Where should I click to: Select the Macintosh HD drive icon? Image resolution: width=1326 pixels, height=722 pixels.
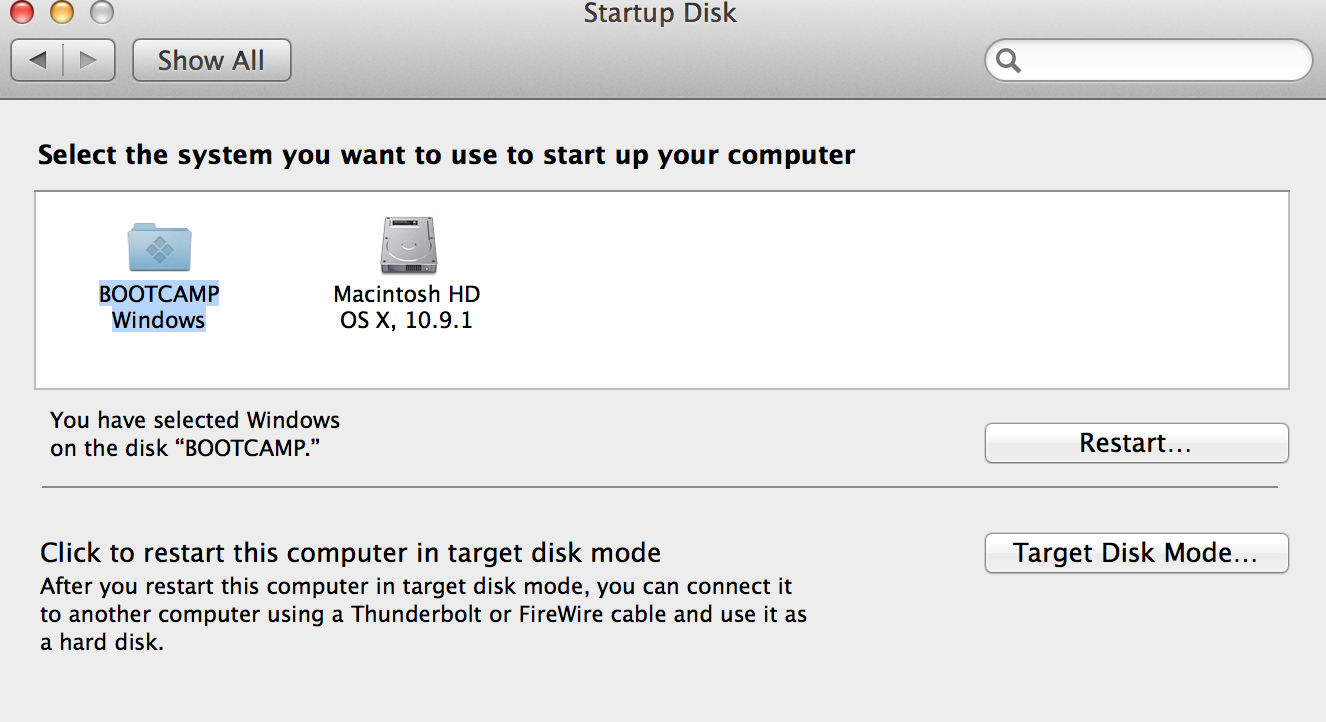(408, 246)
